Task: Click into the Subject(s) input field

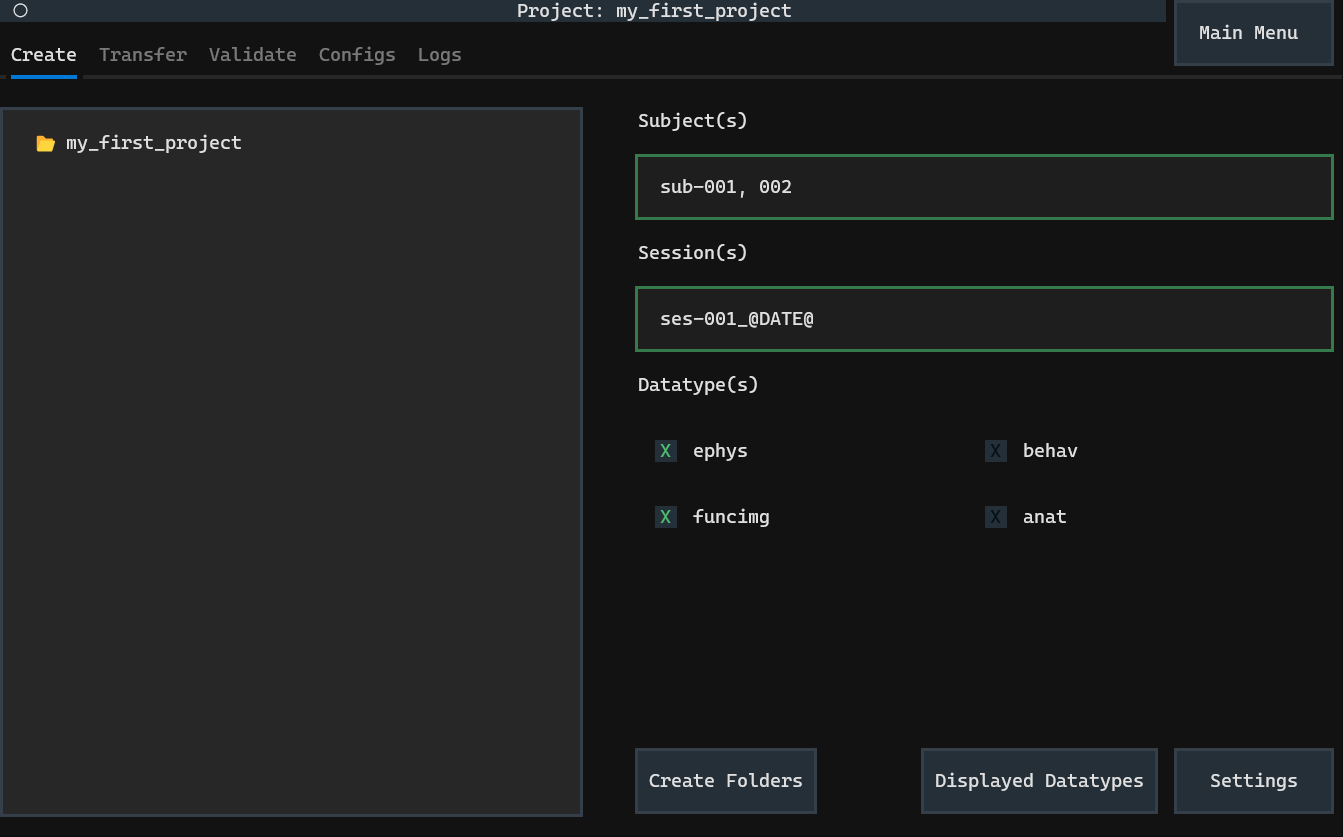Action: pos(984,187)
